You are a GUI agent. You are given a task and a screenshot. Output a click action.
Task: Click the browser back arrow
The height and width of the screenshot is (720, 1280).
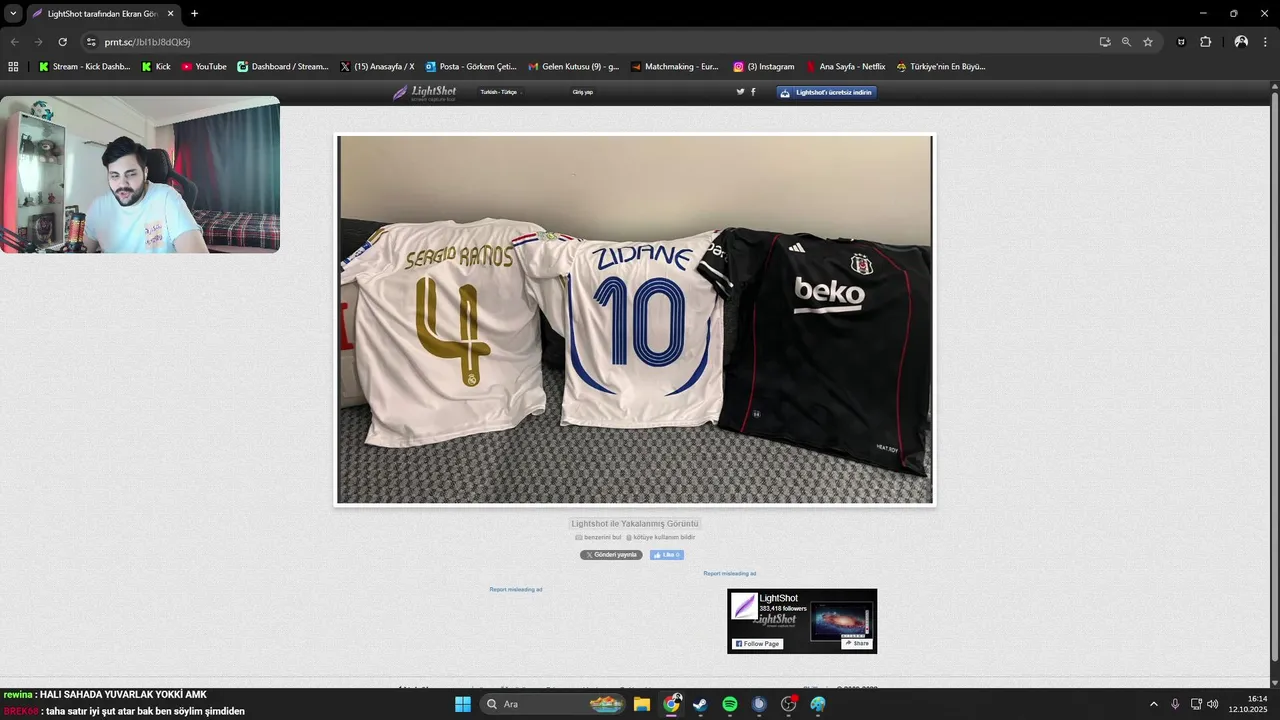coord(14,42)
